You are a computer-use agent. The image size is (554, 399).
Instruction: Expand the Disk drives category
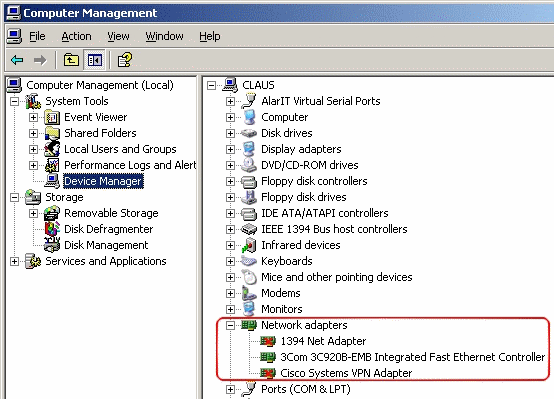coord(230,133)
